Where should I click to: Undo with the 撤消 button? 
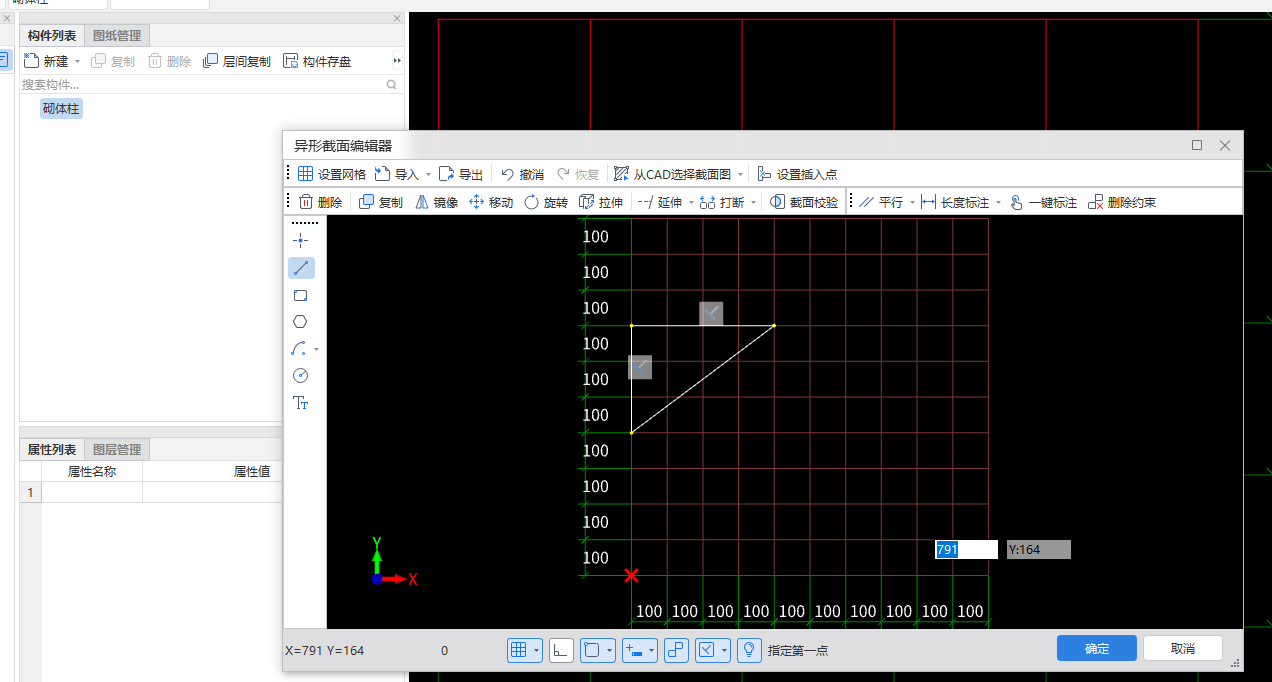pyautogui.click(x=522, y=174)
